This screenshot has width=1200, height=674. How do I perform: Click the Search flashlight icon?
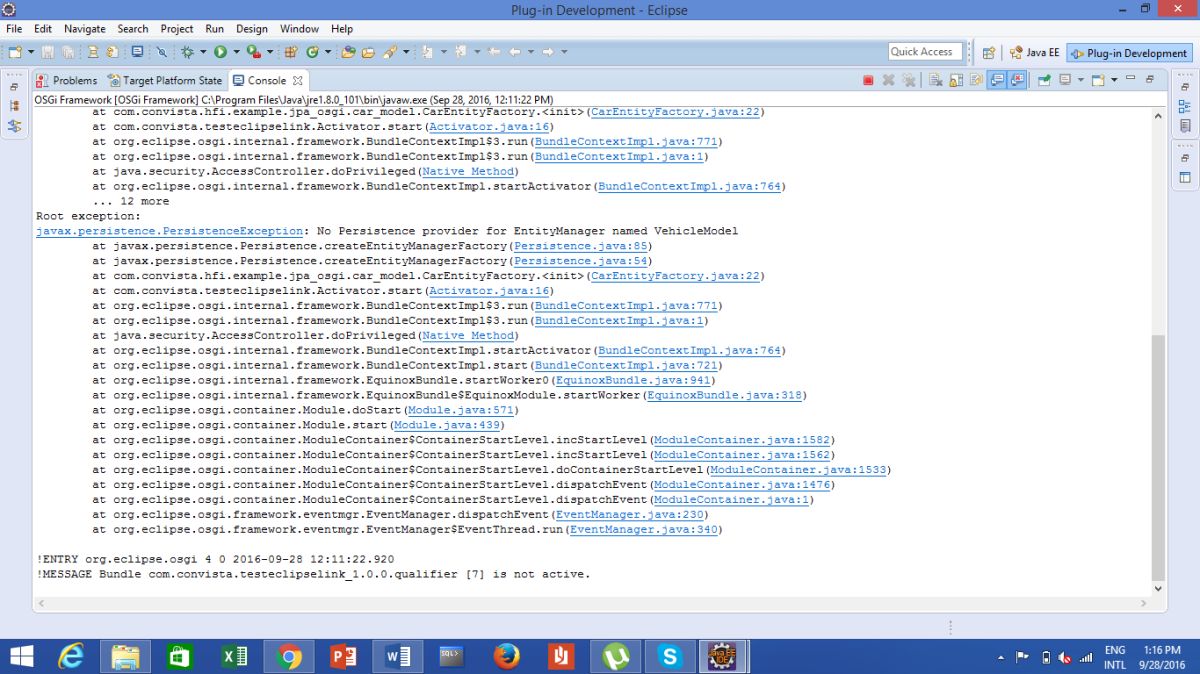(x=389, y=51)
